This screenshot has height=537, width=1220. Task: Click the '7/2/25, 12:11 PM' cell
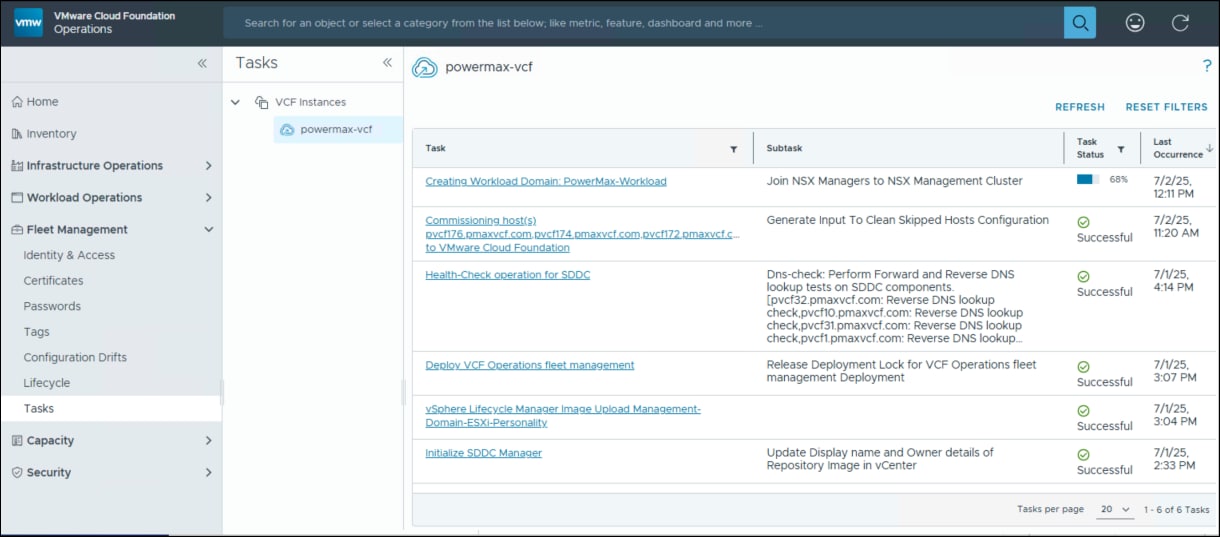(x=1174, y=188)
